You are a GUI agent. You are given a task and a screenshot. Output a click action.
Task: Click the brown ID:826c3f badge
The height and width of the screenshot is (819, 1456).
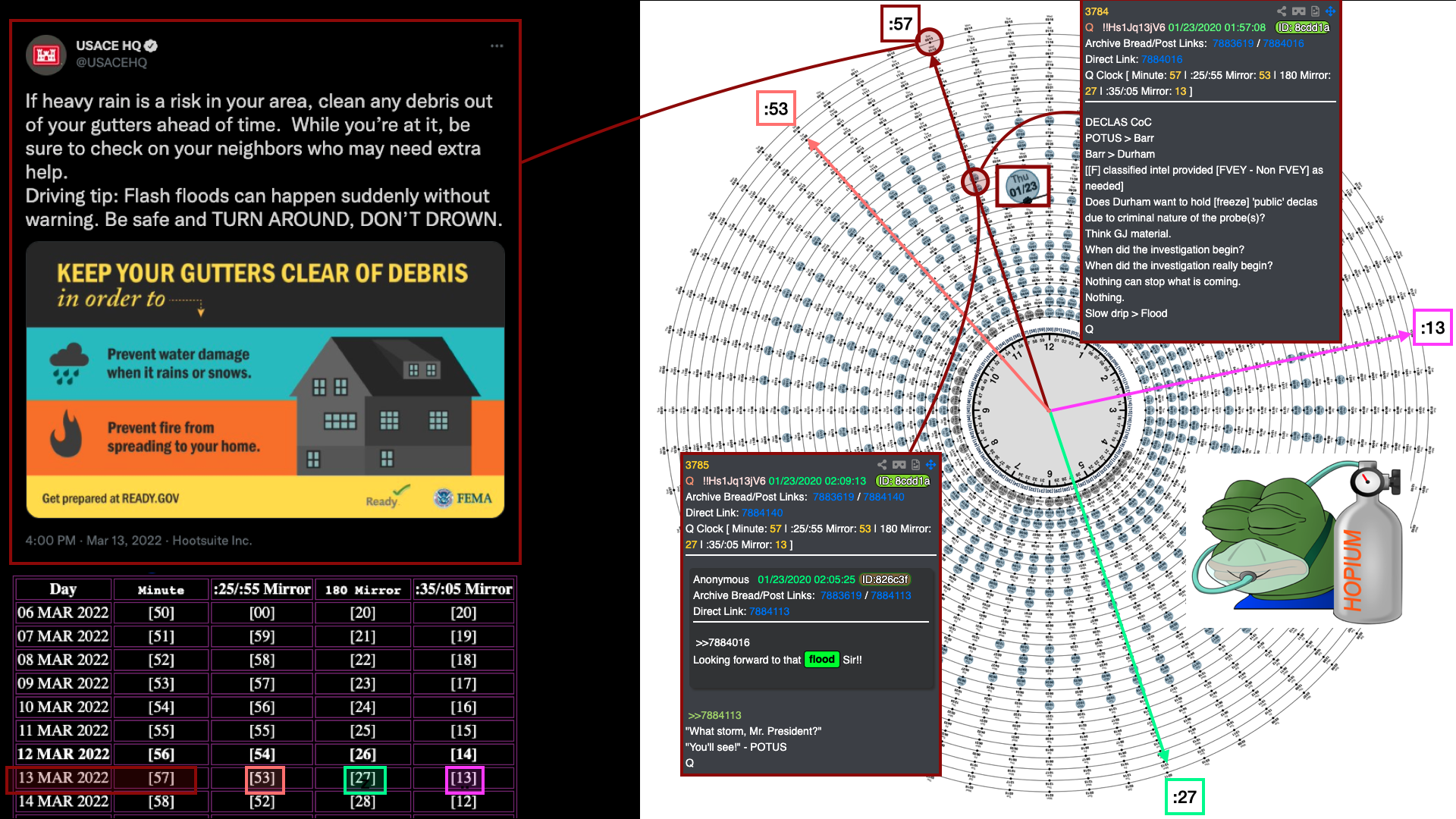pos(884,579)
